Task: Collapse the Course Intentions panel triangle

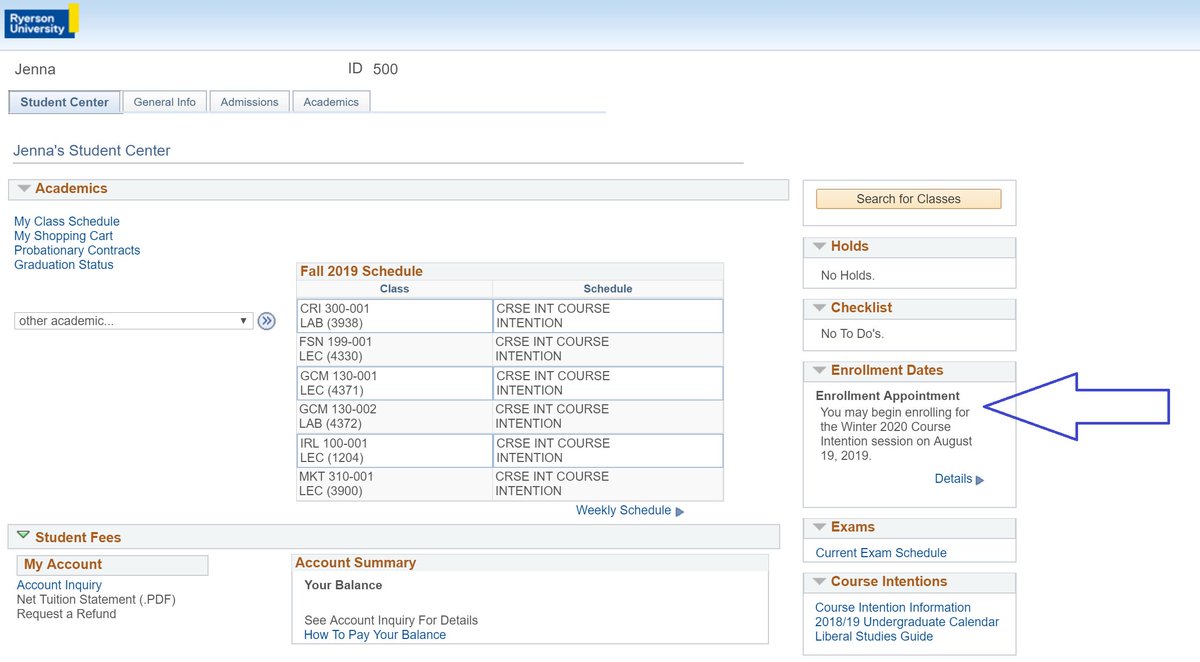Action: coord(819,581)
